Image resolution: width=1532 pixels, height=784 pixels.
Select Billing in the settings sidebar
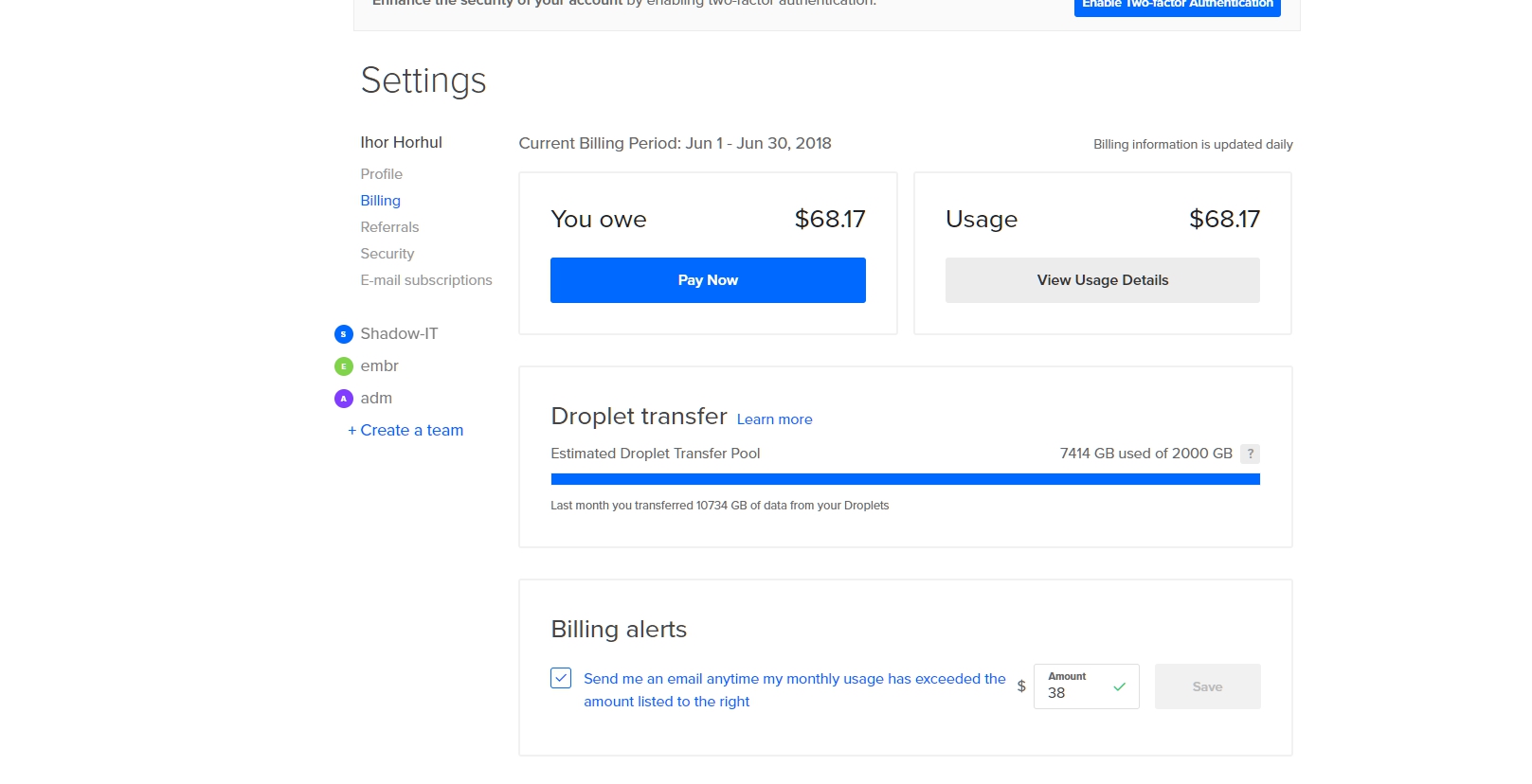tap(380, 201)
